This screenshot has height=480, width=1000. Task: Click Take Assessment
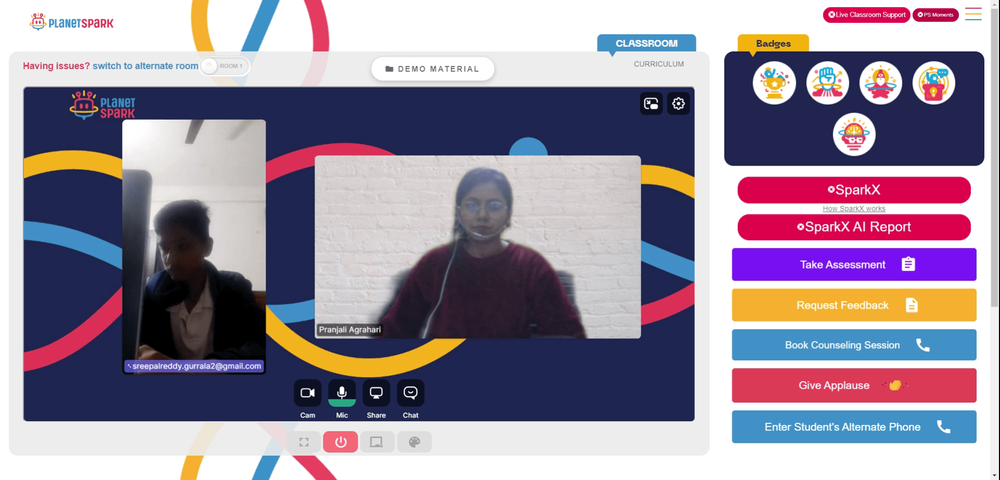click(x=854, y=265)
